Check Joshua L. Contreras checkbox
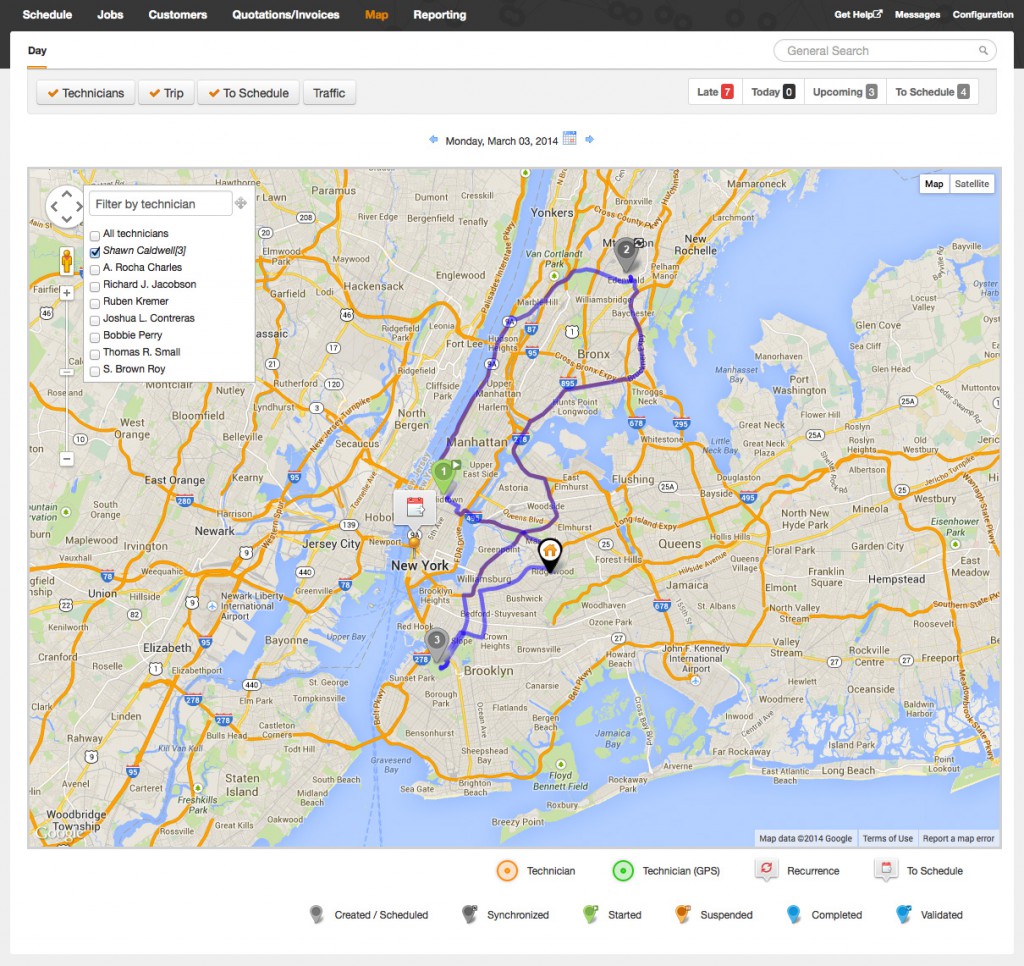This screenshot has height=966, width=1024. click(x=95, y=320)
